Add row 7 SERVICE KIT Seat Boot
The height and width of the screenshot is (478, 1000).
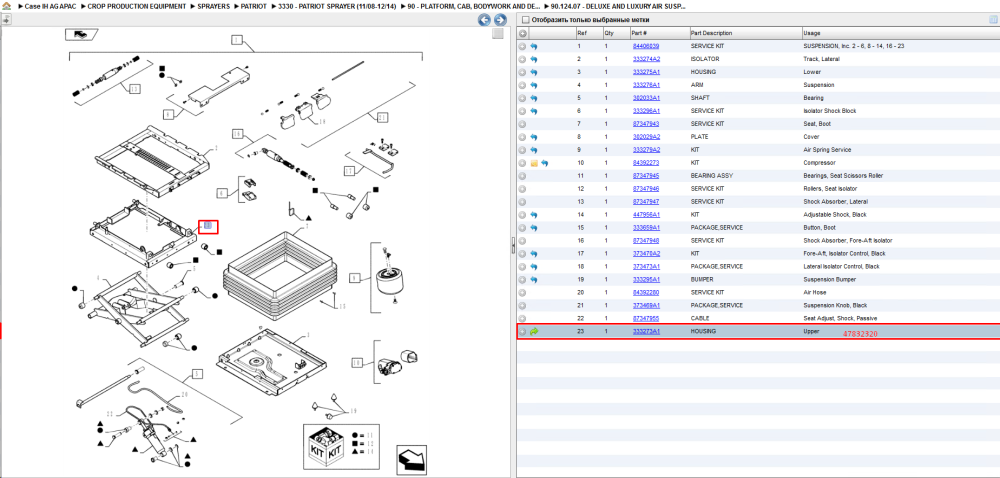[522, 124]
